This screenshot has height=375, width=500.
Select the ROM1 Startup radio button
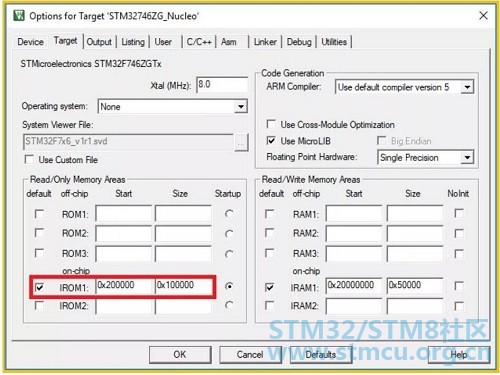click(229, 214)
